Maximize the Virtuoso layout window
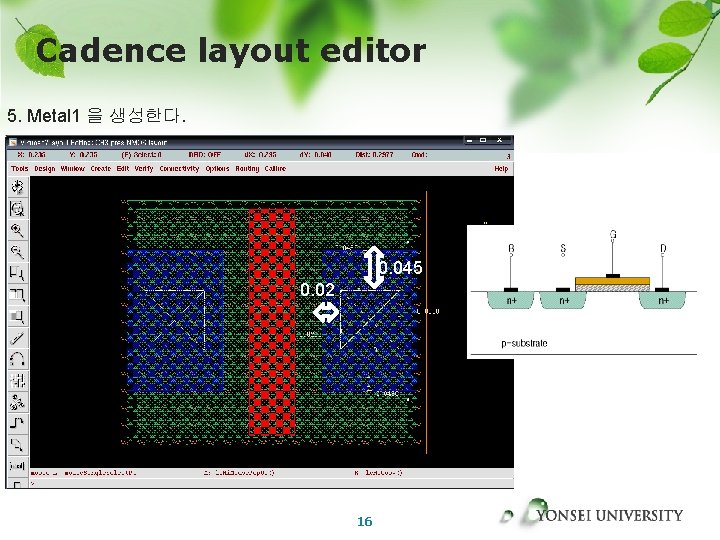 click(483, 141)
